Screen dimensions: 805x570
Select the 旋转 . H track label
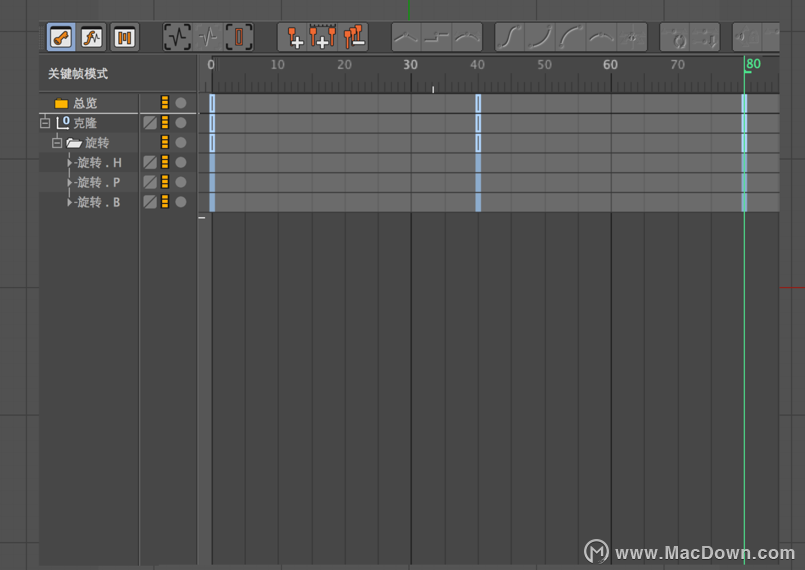tap(99, 163)
